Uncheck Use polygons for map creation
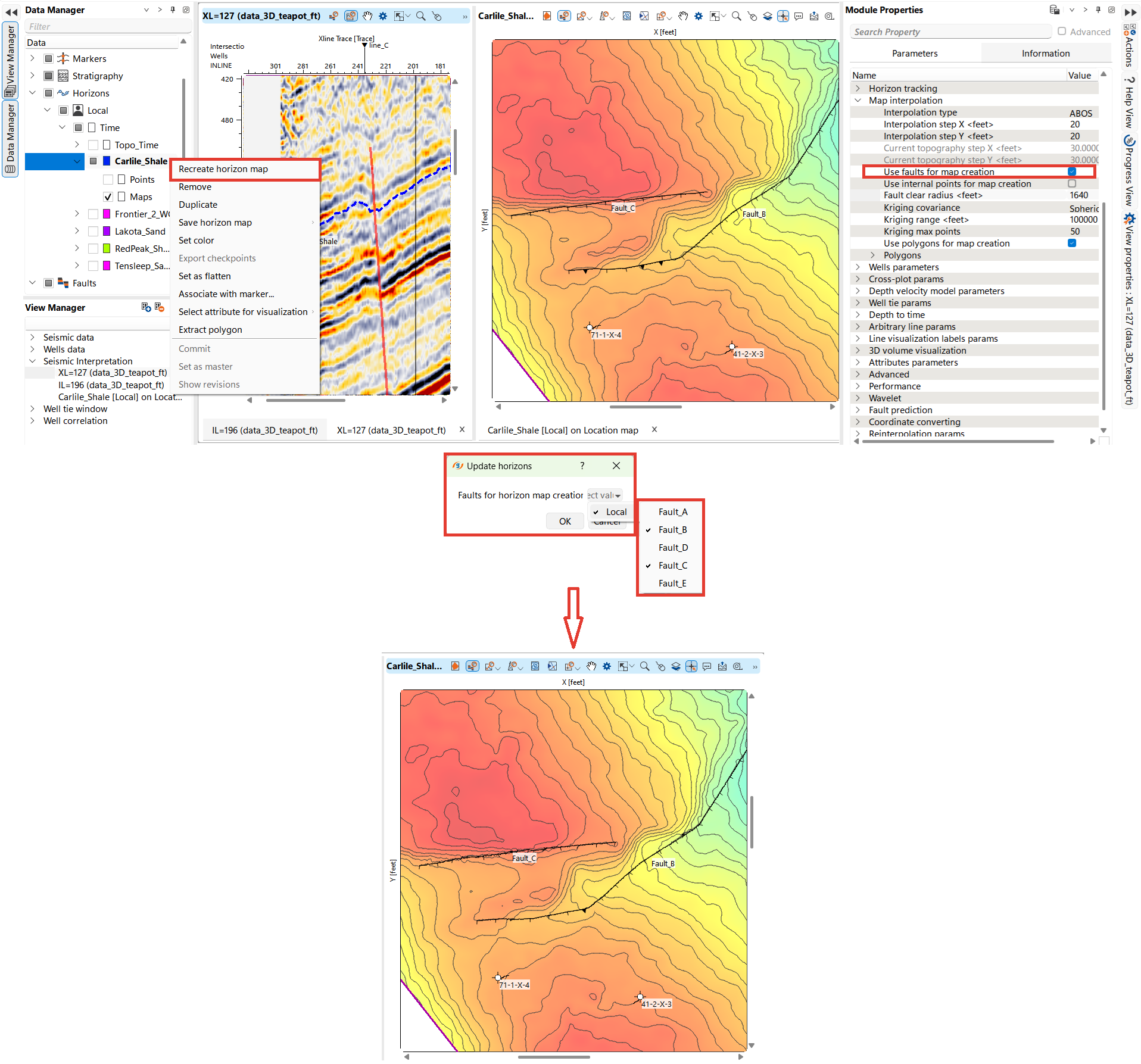Viewport: 1141px width, 1064px height. (1072, 243)
